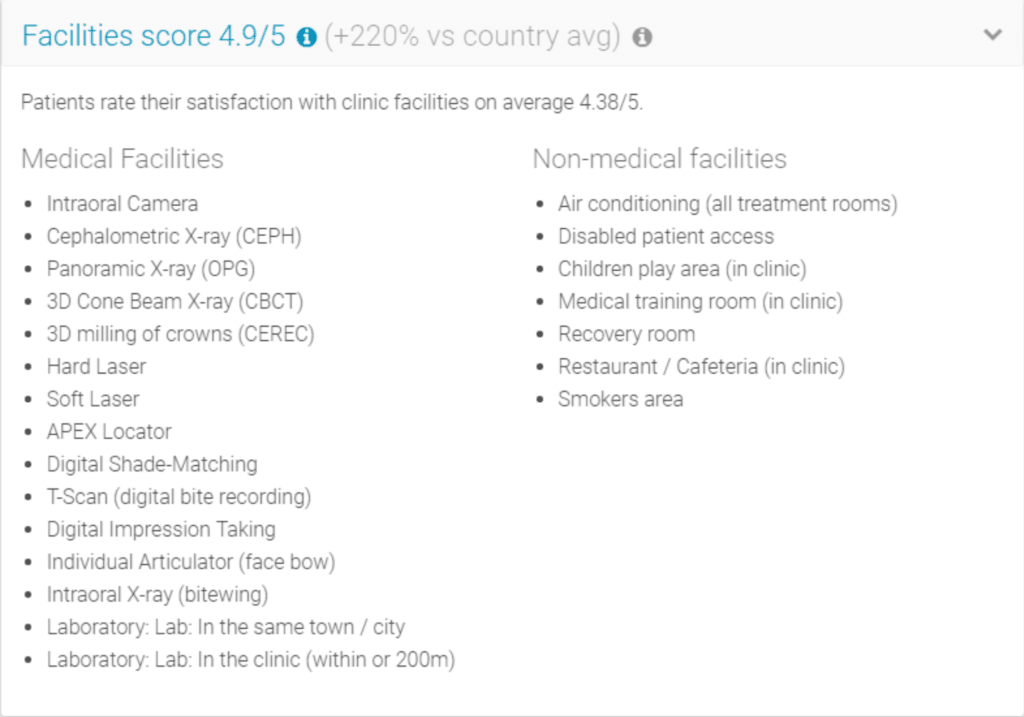Image resolution: width=1024 pixels, height=717 pixels.
Task: Click Cephalometric X-ray (CEPH) entry
Action: [174, 237]
